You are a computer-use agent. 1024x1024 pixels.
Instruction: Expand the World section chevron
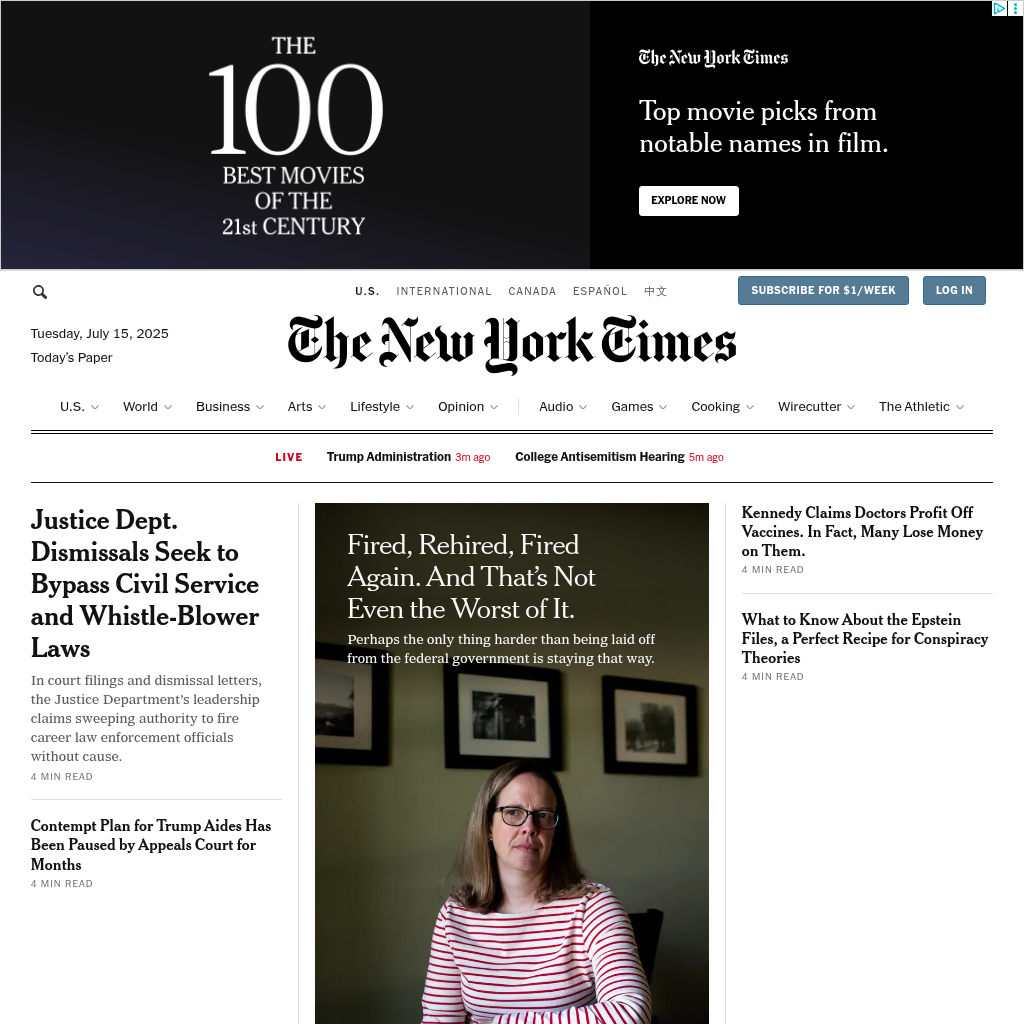[x=168, y=407]
